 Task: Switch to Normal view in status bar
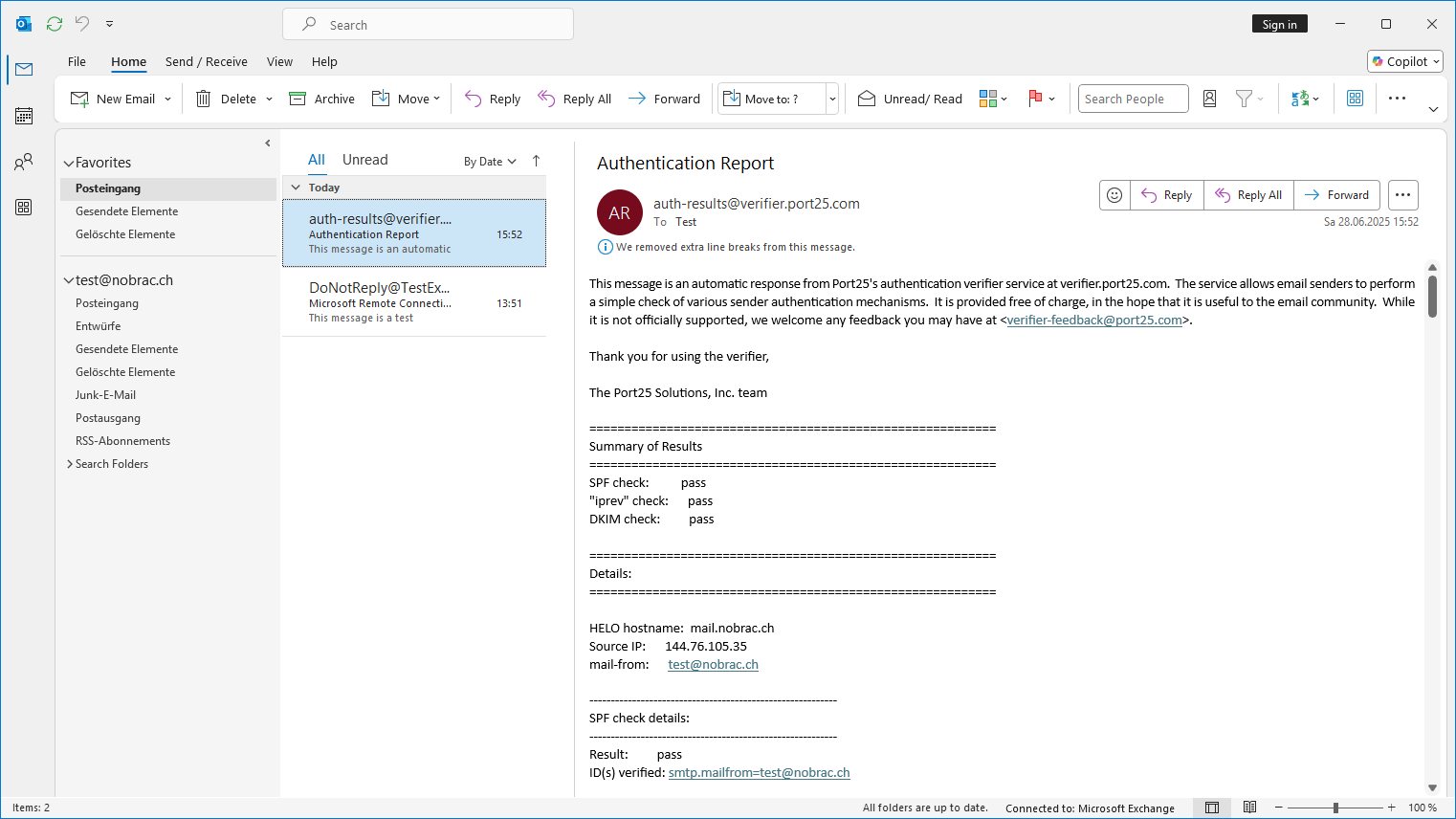[x=1212, y=808]
